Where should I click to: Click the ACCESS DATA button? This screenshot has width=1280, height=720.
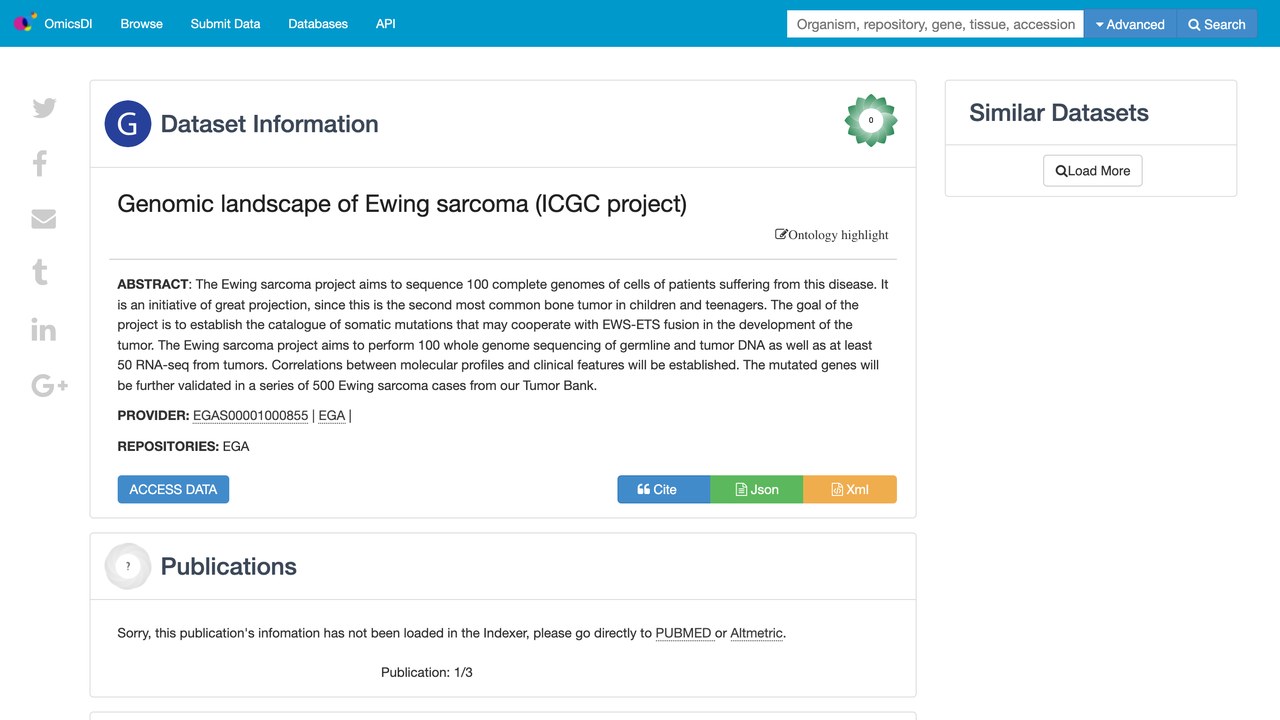pyautogui.click(x=173, y=489)
